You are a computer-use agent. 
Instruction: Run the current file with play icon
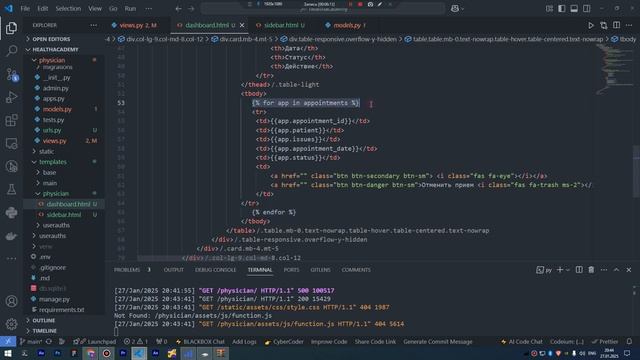591,25
